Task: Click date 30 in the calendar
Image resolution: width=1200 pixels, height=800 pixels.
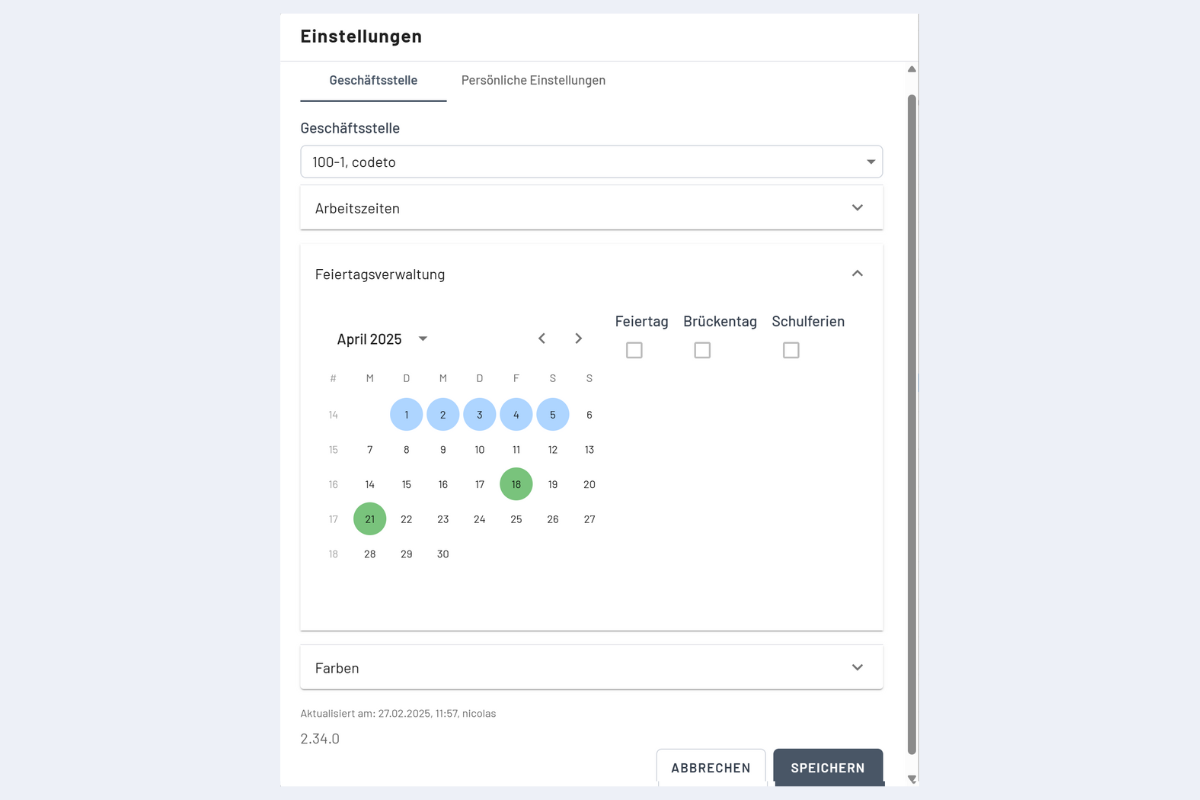Action: (443, 553)
